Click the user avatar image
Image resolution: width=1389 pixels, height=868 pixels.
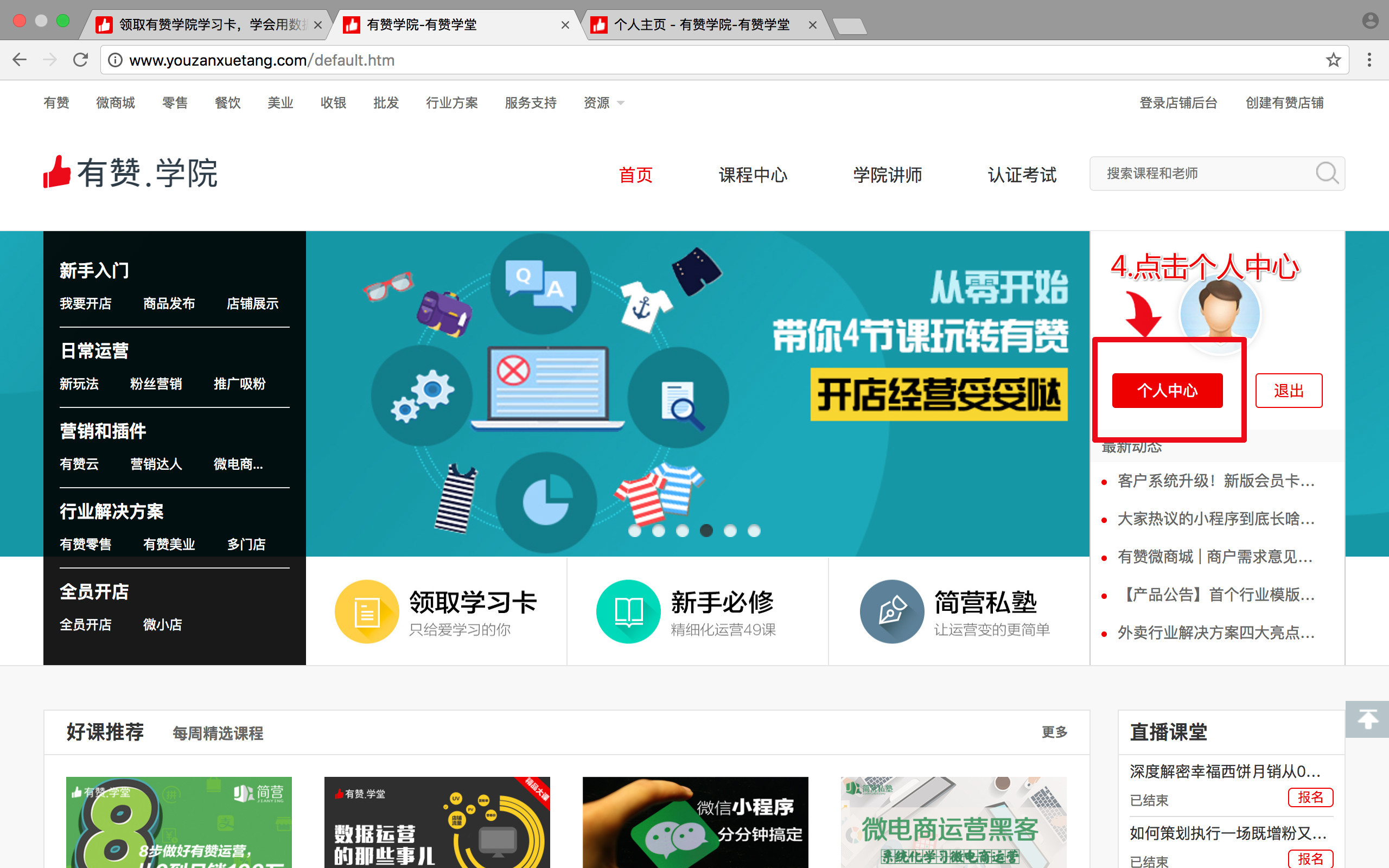click(x=1220, y=313)
